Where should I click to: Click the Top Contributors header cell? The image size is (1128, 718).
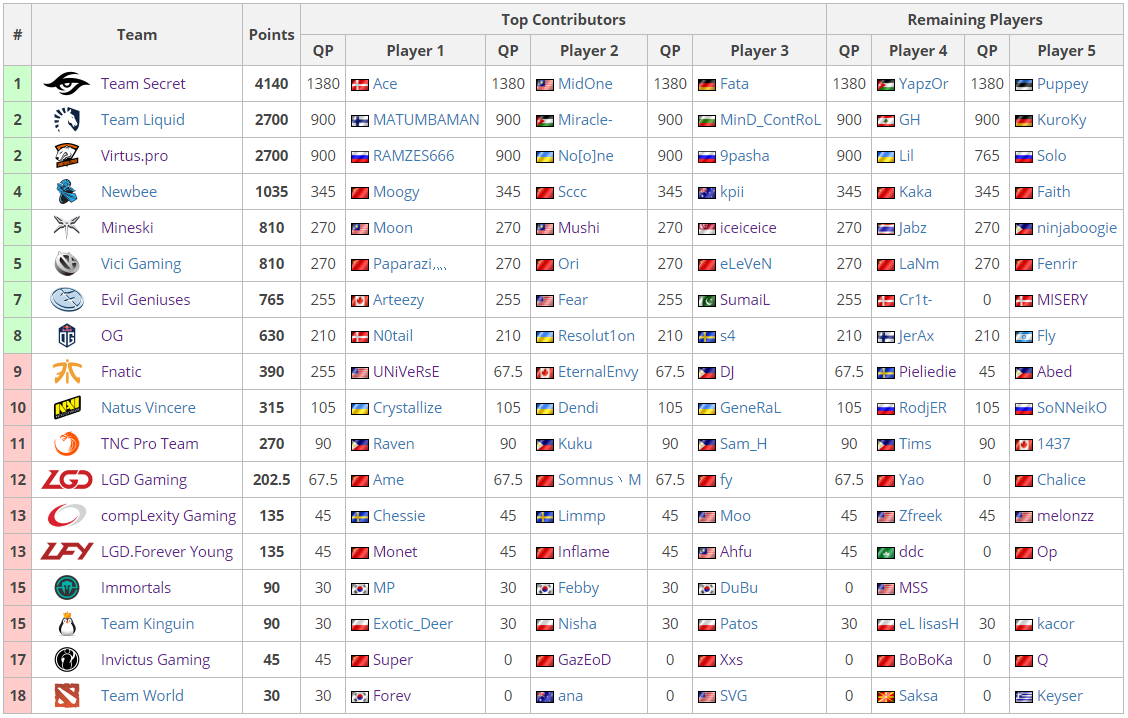(563, 20)
